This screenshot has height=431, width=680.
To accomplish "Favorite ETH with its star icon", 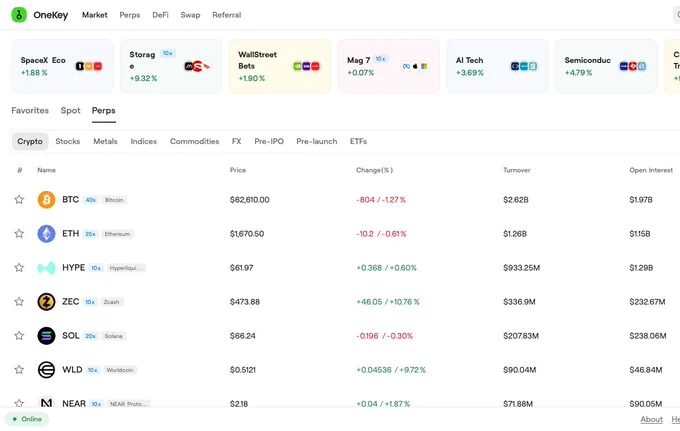I will point(19,234).
